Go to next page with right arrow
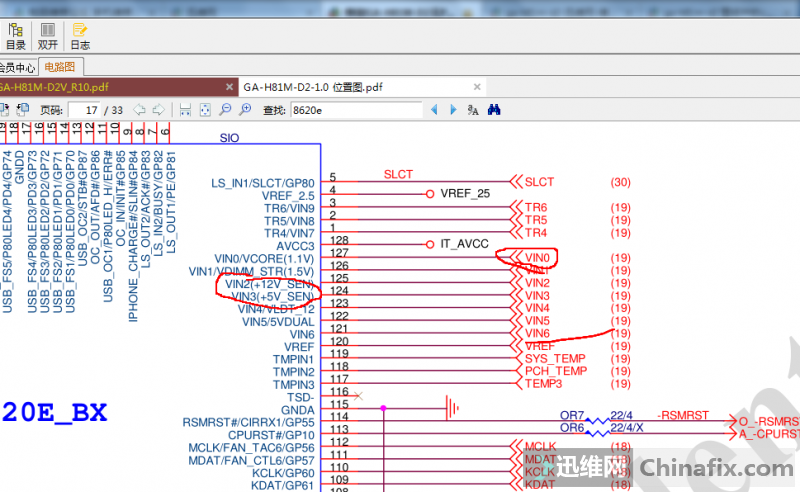The height and width of the screenshot is (492, 800). 159,110
